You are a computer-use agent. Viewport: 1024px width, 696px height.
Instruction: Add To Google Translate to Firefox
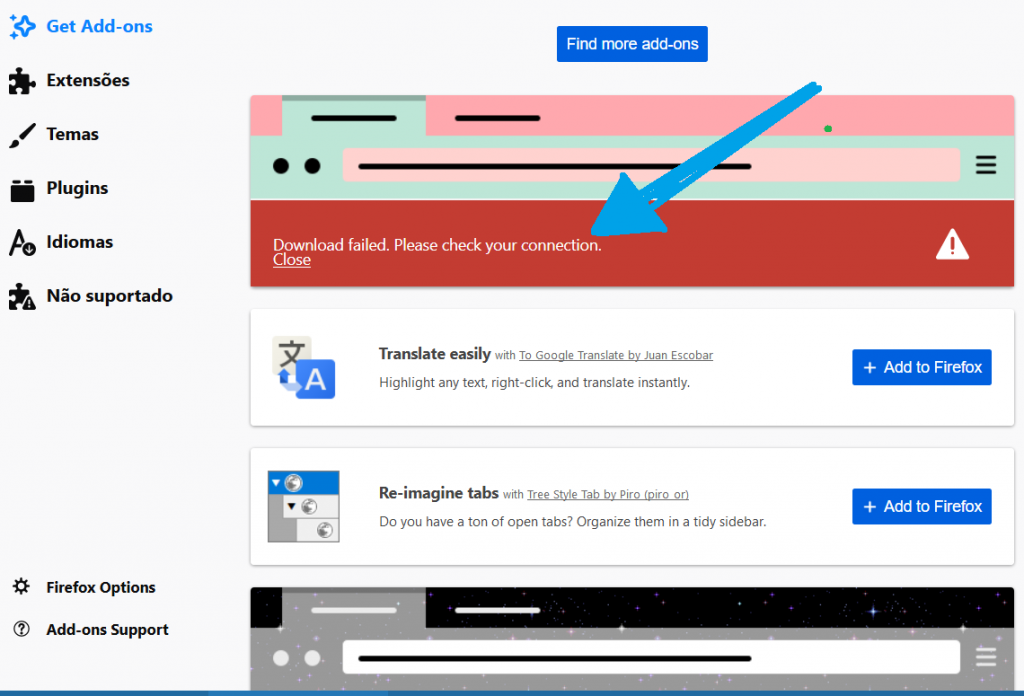pyautogui.click(x=922, y=367)
